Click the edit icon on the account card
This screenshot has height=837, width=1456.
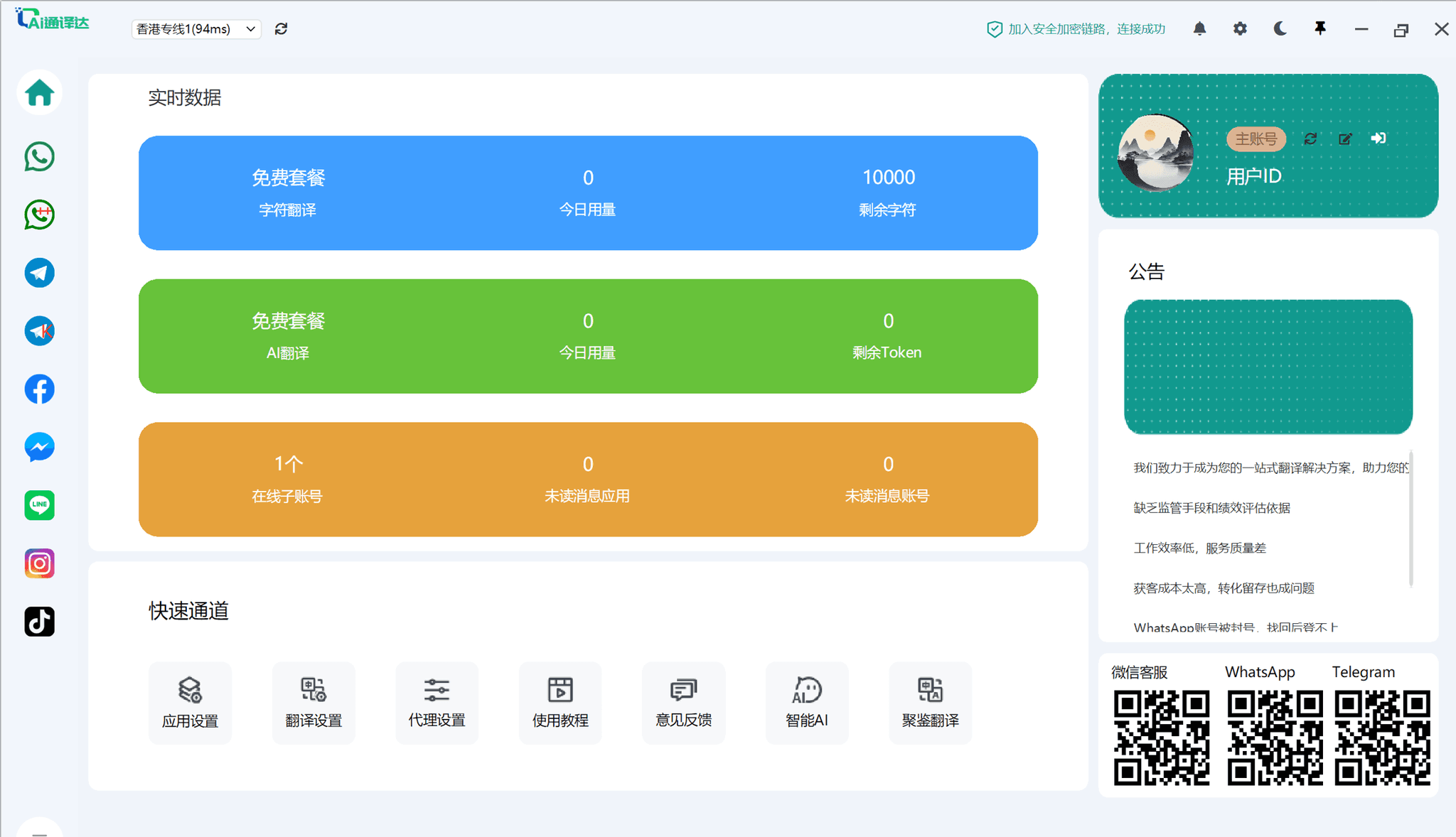(x=1345, y=139)
